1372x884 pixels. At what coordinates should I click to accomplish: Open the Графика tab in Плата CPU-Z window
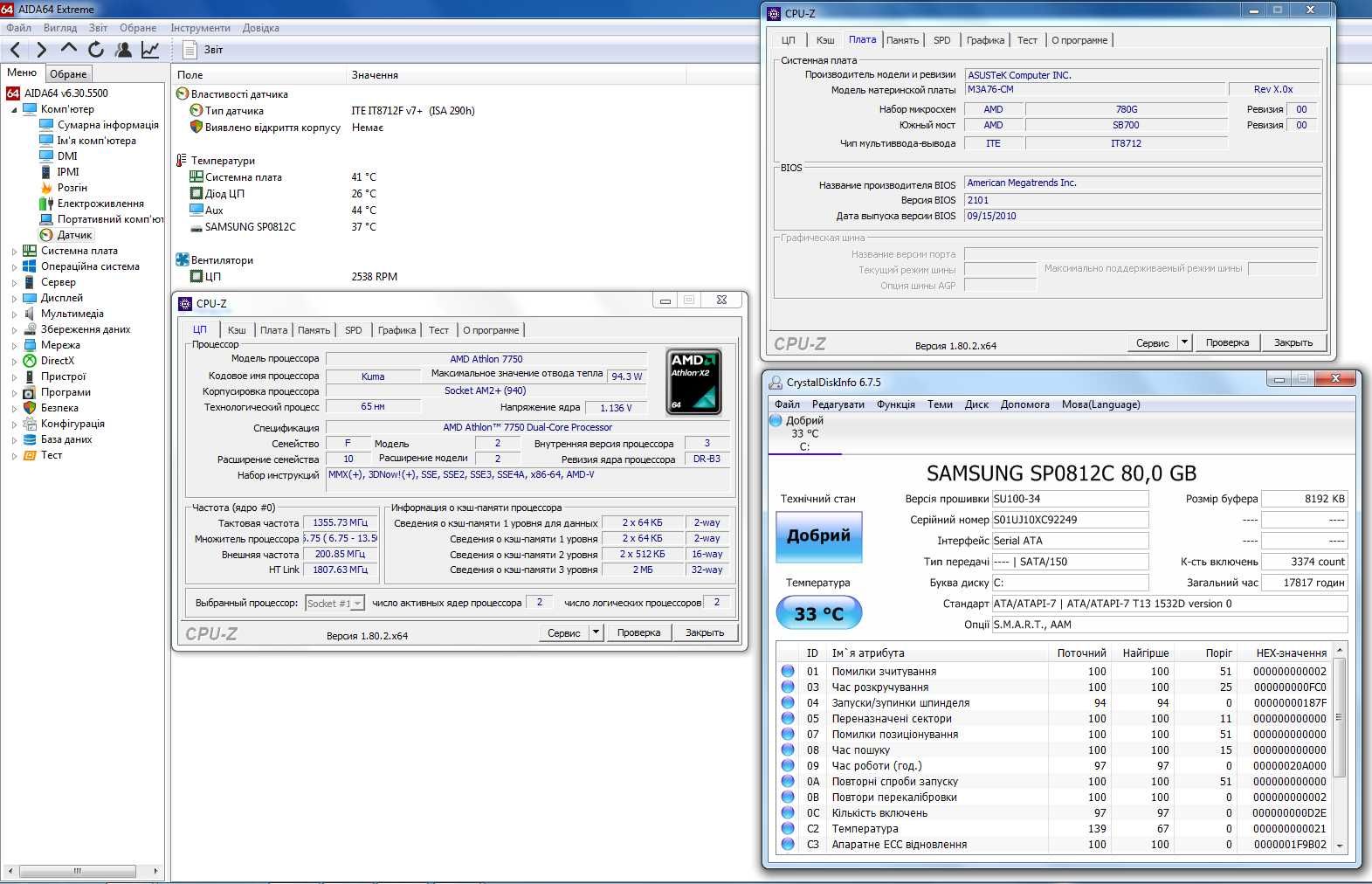point(985,40)
